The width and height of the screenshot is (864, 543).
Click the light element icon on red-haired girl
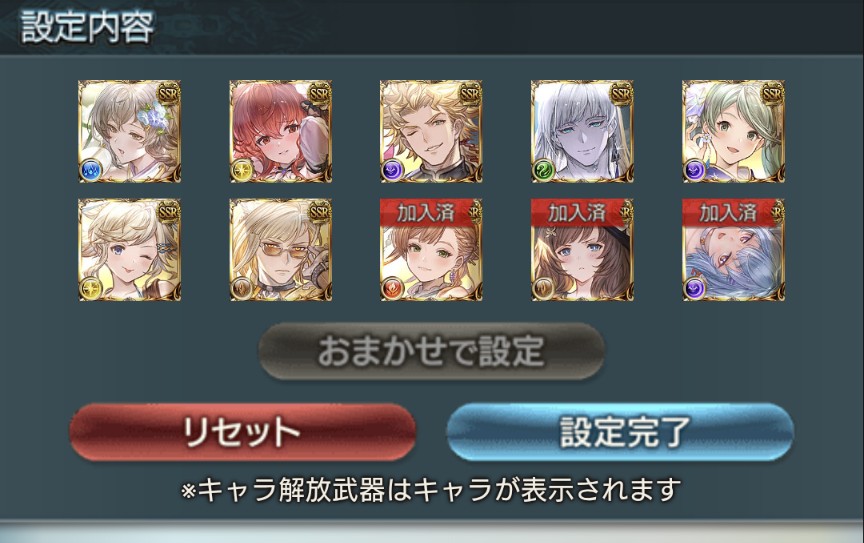pos(241,170)
